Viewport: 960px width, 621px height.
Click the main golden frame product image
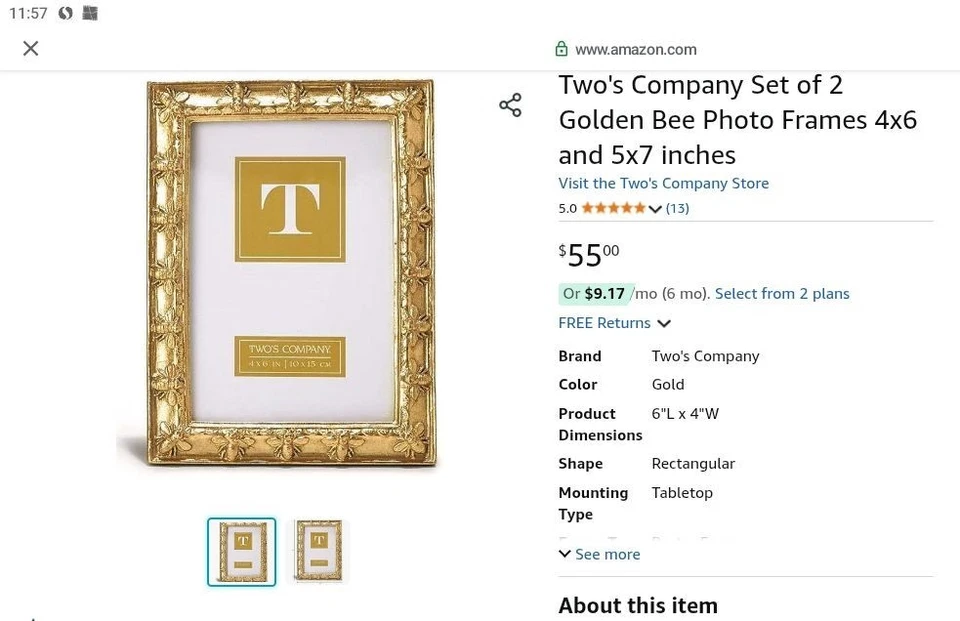point(290,274)
